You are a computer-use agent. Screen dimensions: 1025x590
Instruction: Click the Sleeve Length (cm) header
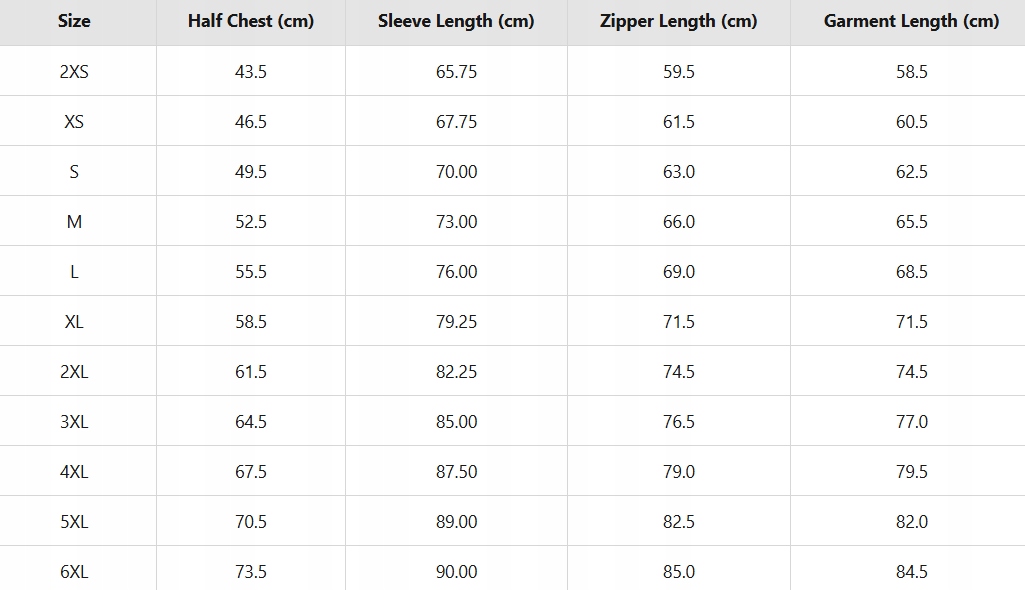point(456,21)
